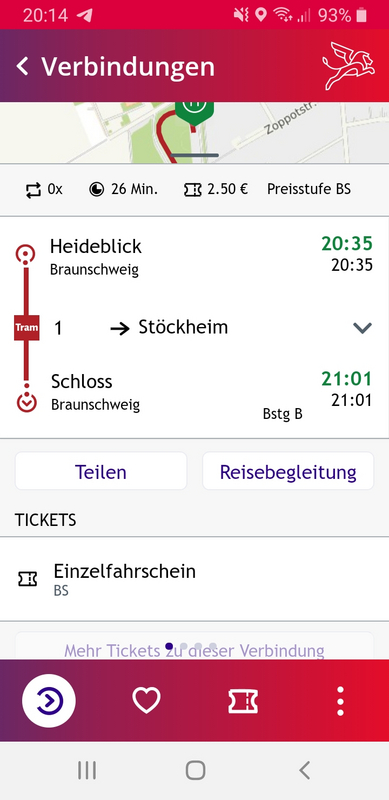Select the journey planner tab in bottom bar
This screenshot has height=800, width=389.
tap(48, 701)
